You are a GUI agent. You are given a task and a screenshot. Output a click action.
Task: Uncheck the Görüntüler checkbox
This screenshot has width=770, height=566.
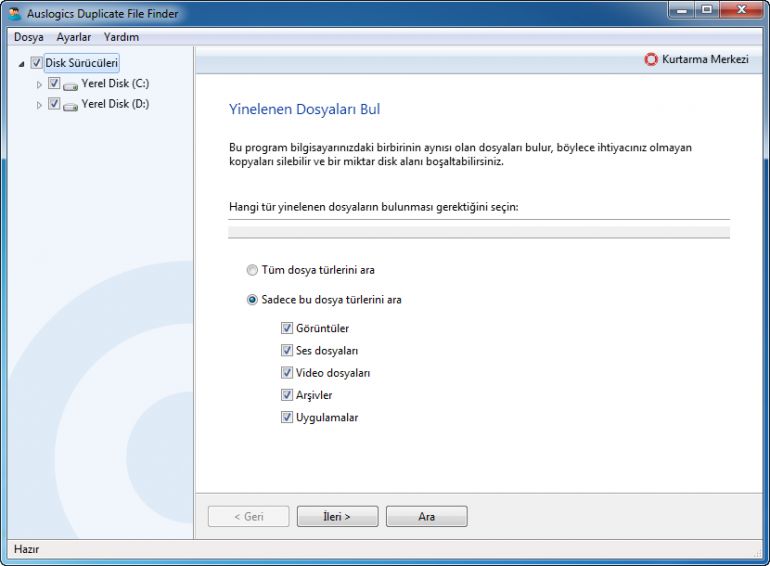click(x=287, y=328)
